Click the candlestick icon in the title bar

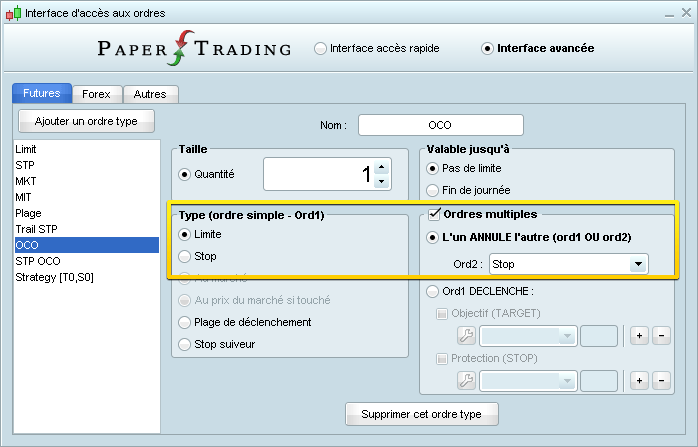click(x=13, y=13)
